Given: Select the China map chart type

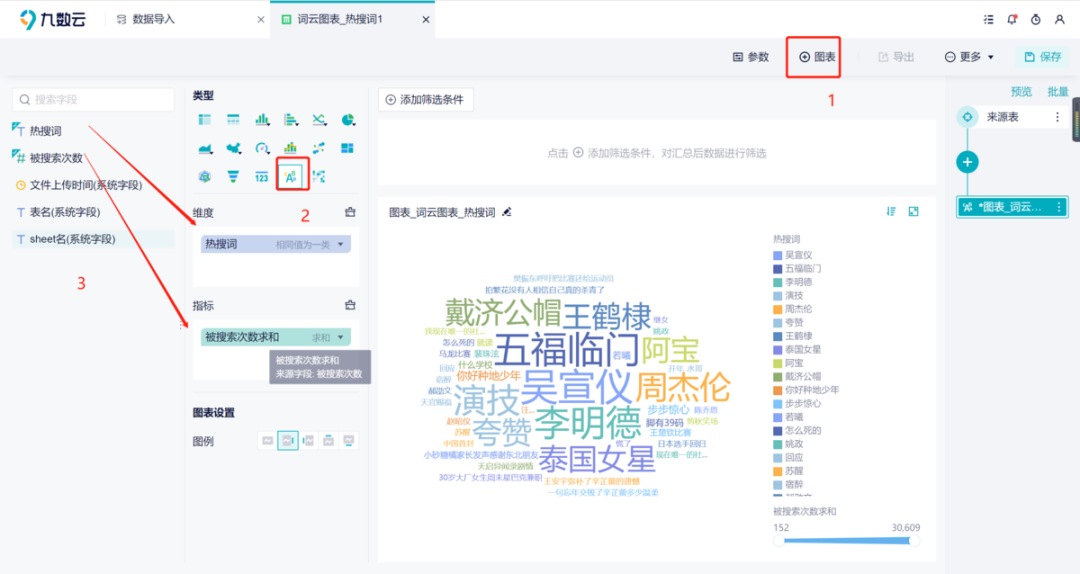Looking at the screenshot, I should coord(233,148).
